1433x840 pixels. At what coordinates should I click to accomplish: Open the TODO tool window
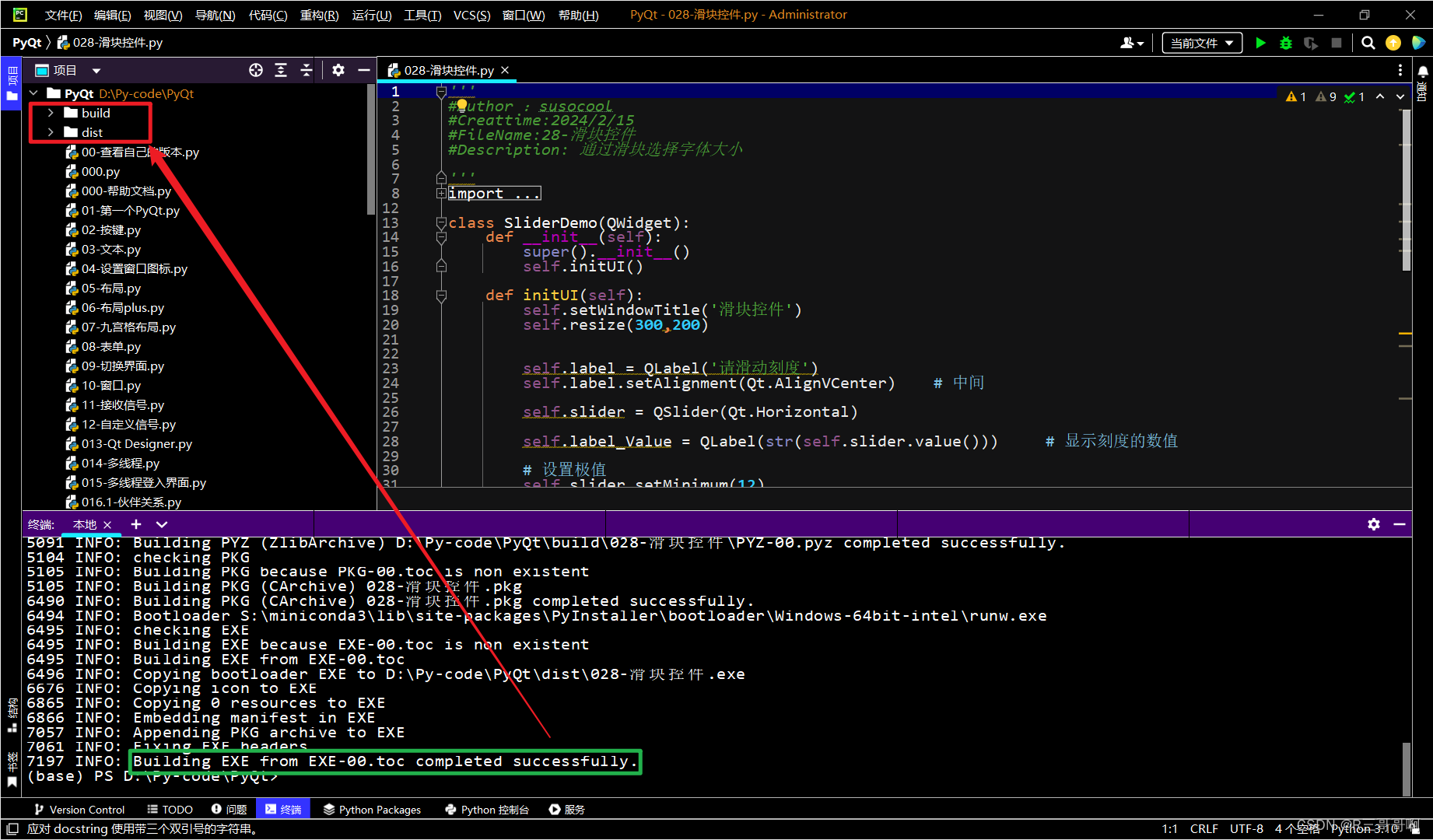(170, 809)
